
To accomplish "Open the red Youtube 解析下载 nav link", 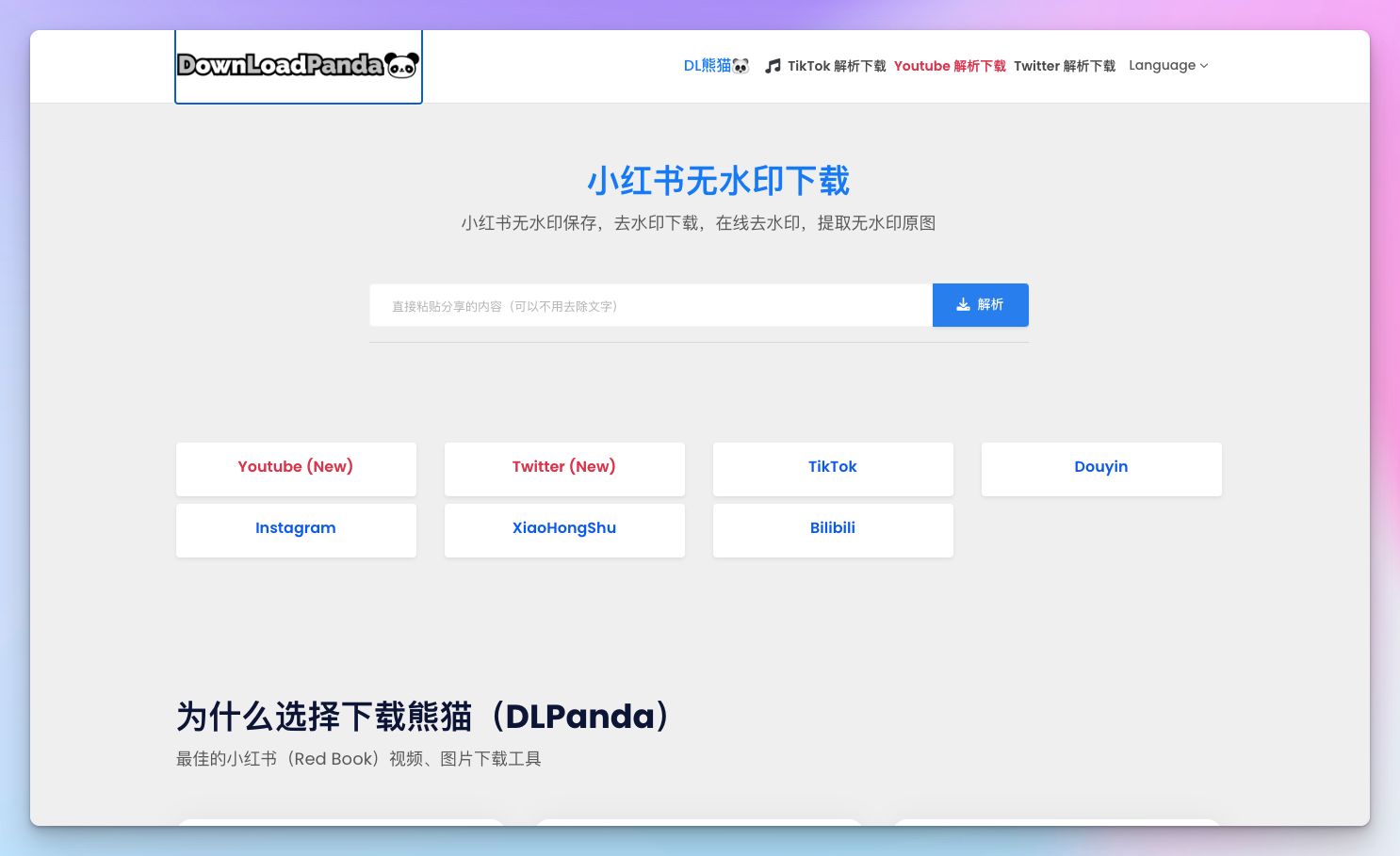I will pos(950,66).
